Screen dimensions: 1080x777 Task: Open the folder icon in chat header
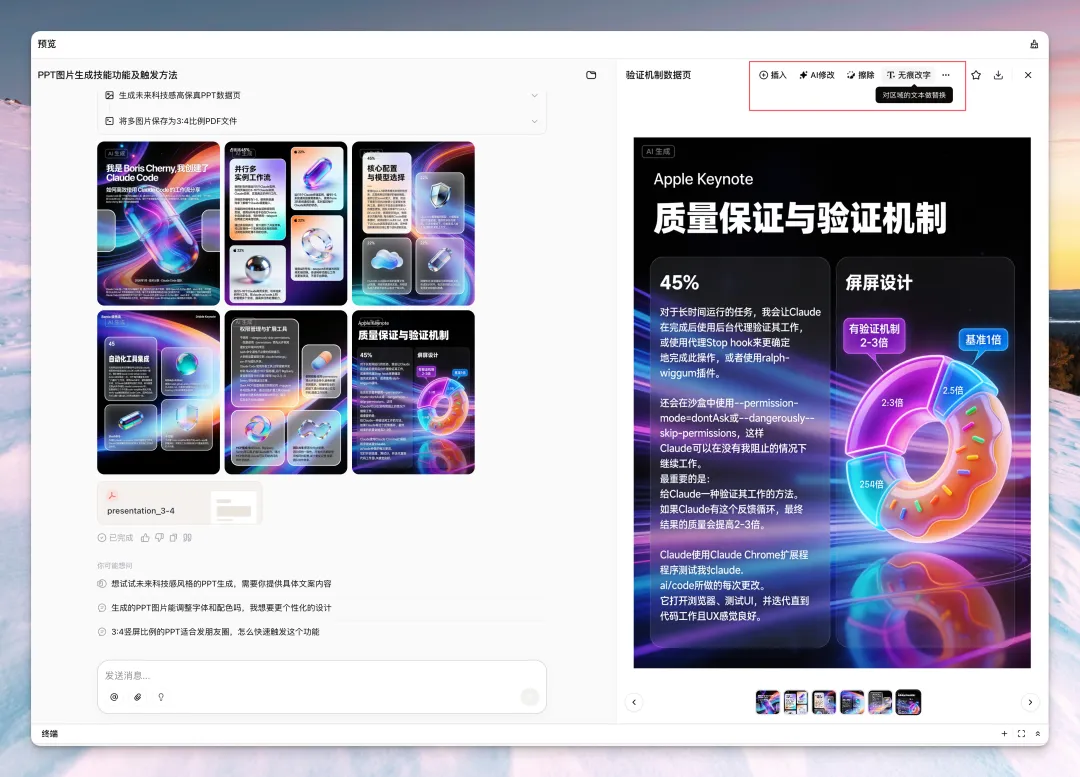click(591, 75)
